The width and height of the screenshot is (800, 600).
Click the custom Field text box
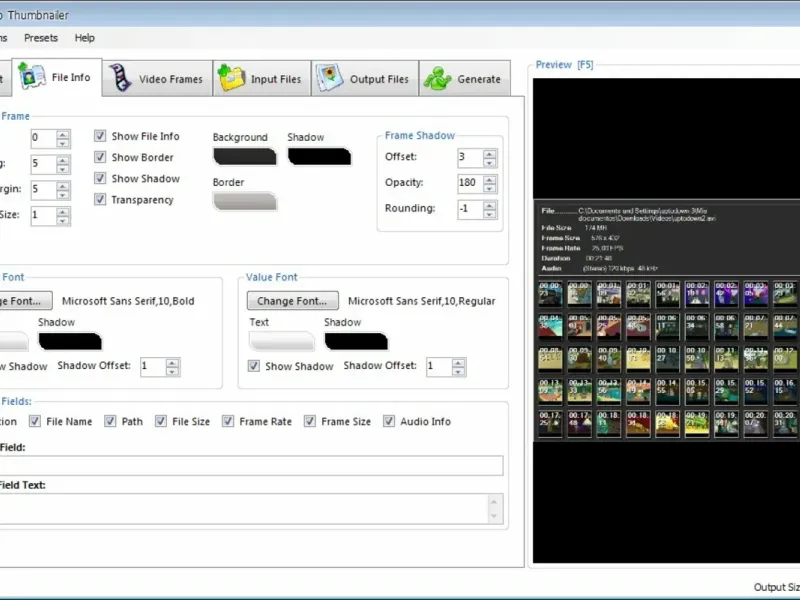[251, 465]
